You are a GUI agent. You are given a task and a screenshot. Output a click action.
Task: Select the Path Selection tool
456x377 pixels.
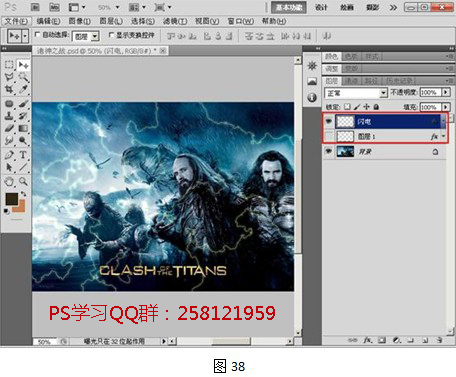point(9,167)
